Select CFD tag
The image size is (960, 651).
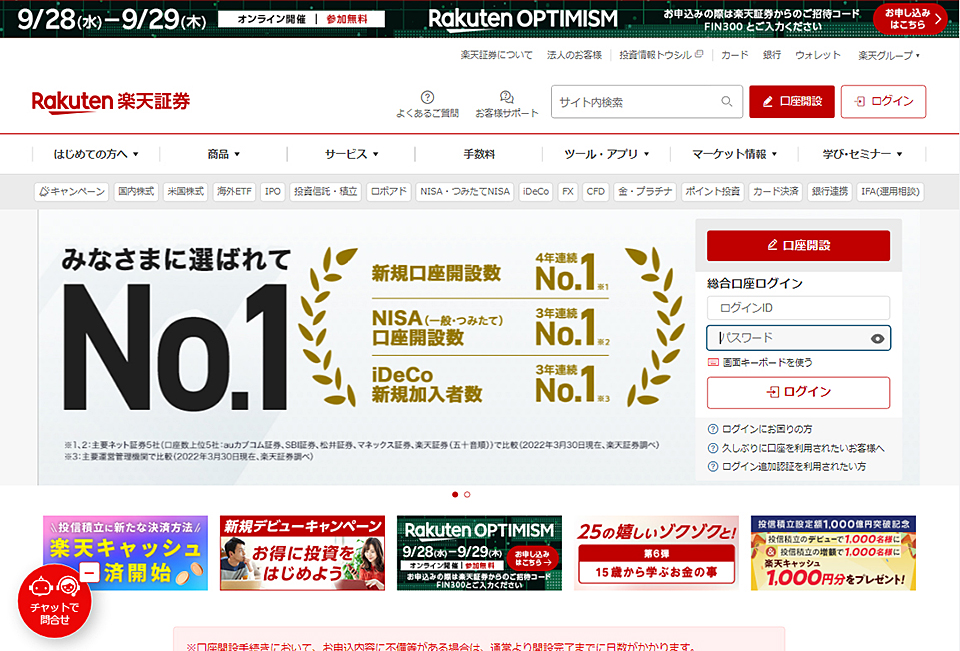click(595, 192)
